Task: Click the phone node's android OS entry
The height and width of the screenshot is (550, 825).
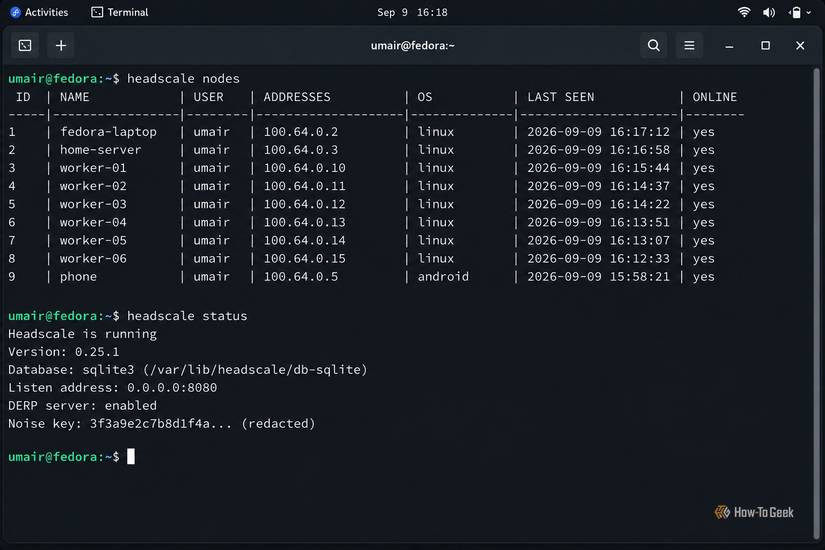Action: pos(443,277)
